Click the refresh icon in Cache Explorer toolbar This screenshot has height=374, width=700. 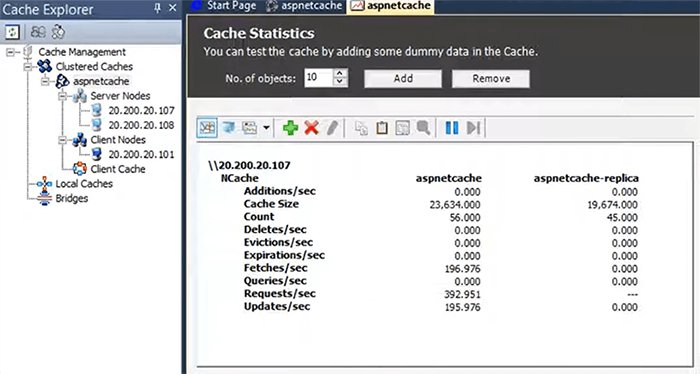[x=12, y=32]
